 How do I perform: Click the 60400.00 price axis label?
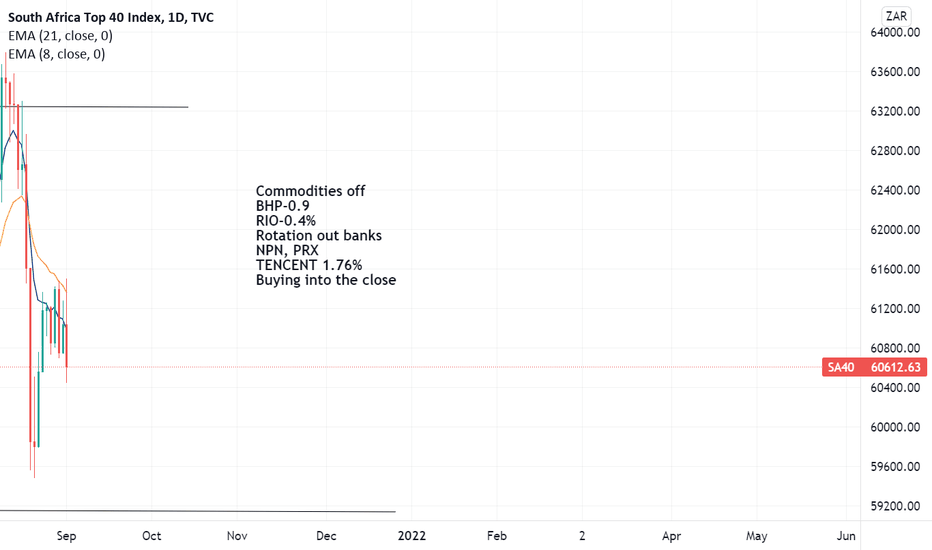895,388
